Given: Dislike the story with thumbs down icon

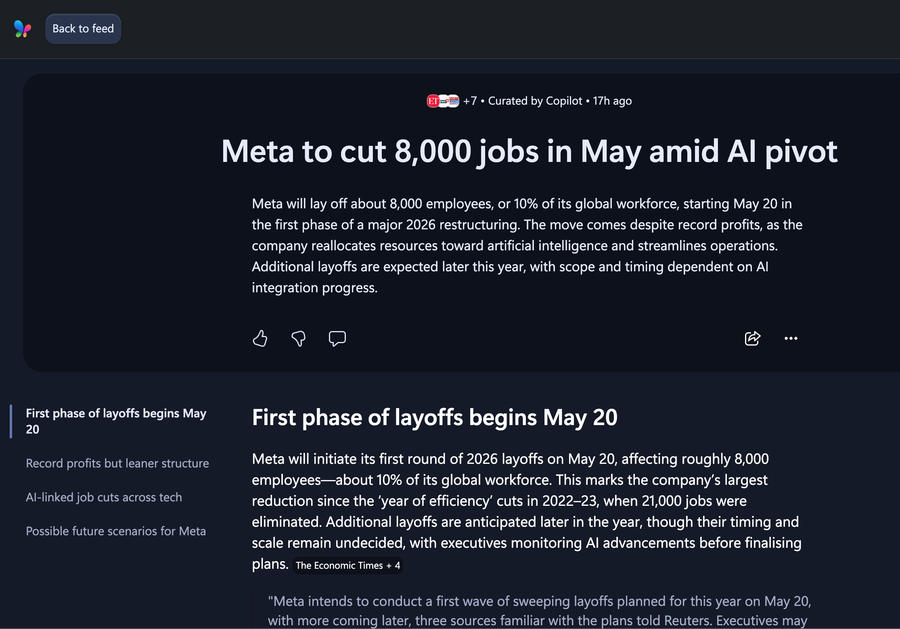Looking at the screenshot, I should 298,339.
